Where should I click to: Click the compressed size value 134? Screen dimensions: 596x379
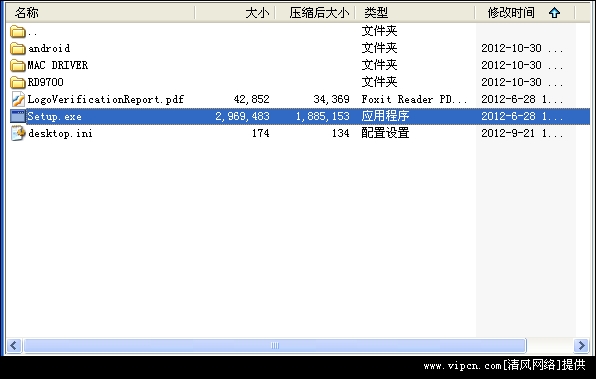[x=341, y=133]
